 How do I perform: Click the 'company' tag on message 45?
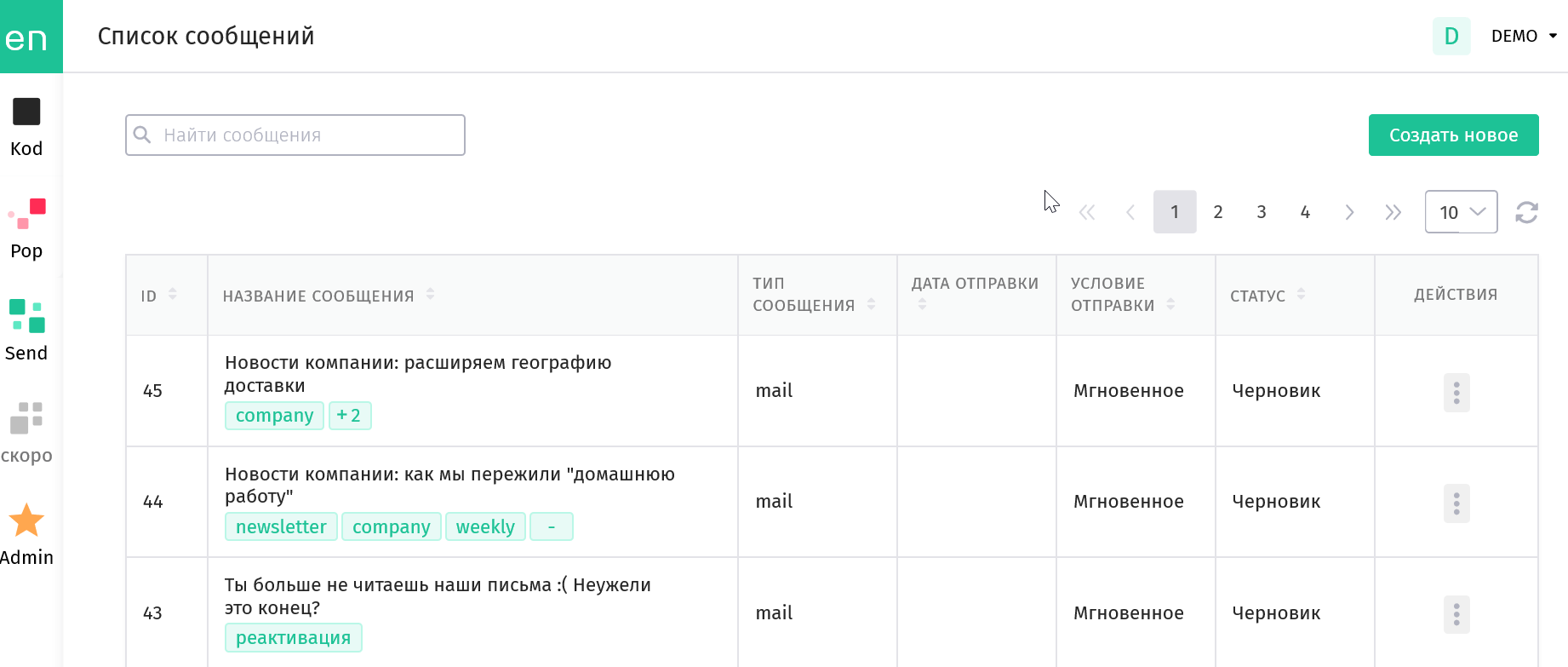tap(274, 416)
